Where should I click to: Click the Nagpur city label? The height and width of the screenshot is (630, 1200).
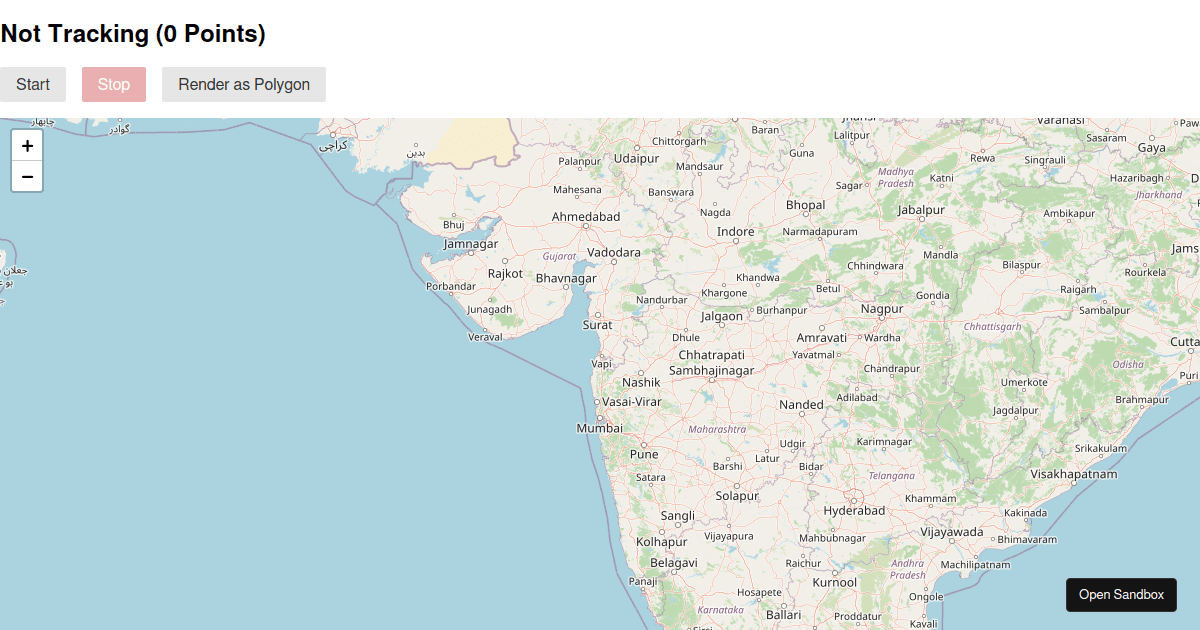point(882,309)
